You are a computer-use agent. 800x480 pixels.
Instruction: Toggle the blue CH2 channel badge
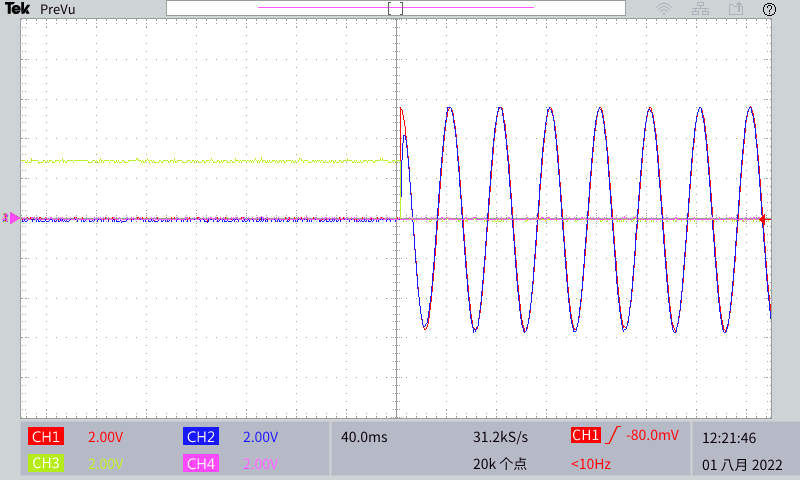coord(200,437)
